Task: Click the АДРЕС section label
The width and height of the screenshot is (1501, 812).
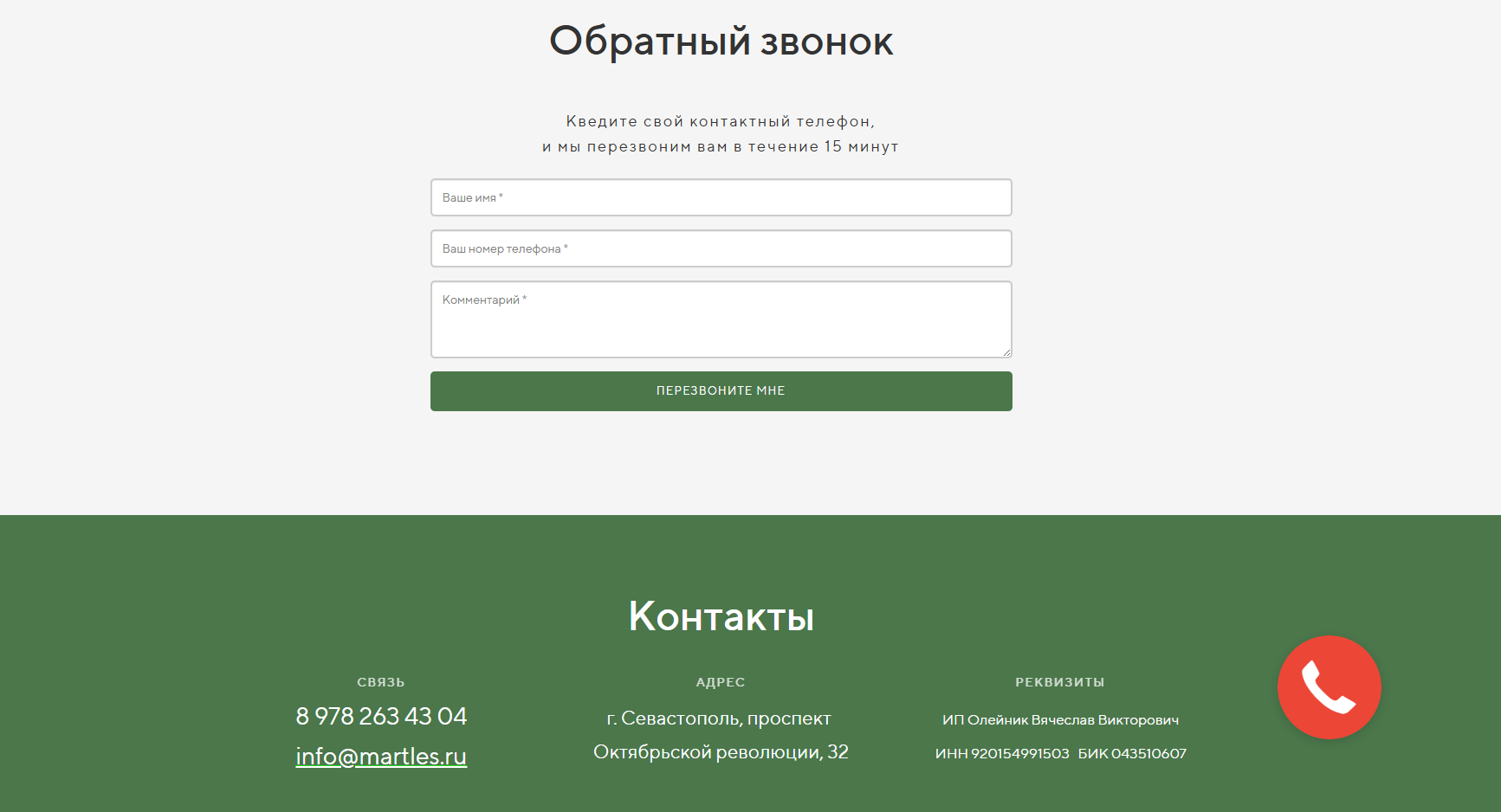Action: coord(720,681)
